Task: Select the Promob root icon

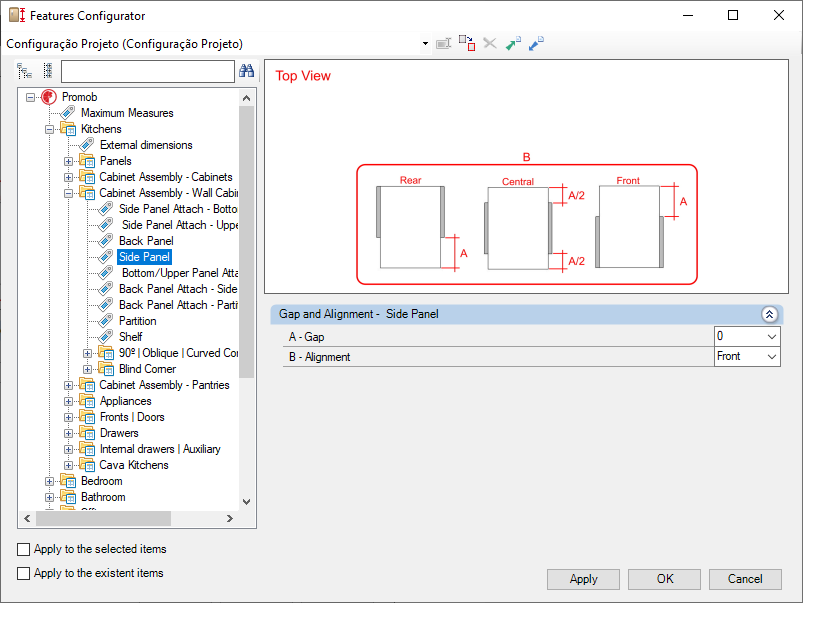Action: 49,97
